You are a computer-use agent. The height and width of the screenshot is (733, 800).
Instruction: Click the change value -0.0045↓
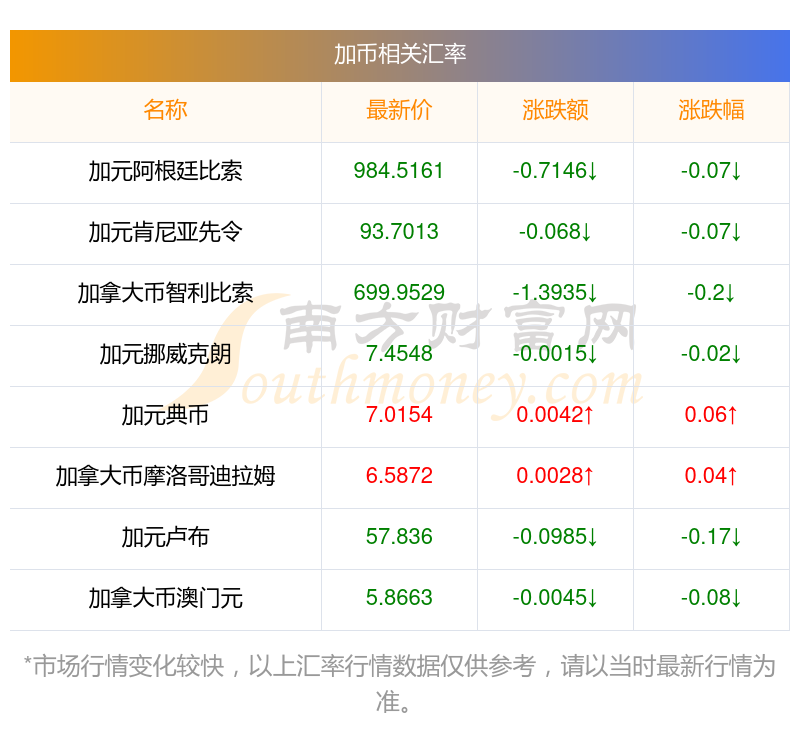point(555,598)
